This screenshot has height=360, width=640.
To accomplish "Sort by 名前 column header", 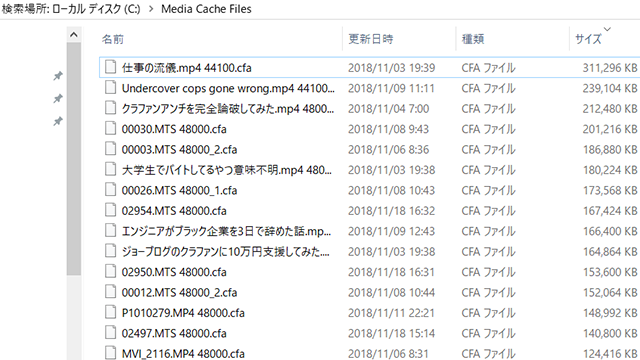I will [x=113, y=39].
